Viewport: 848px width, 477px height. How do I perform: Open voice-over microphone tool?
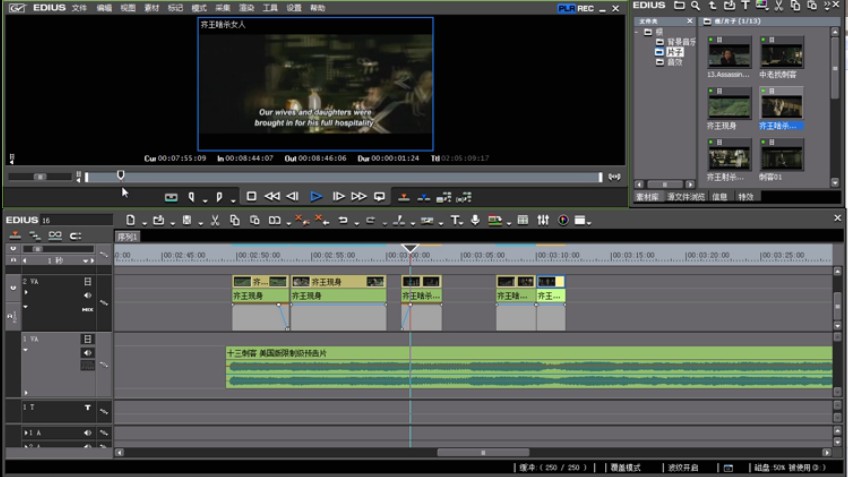(475, 220)
